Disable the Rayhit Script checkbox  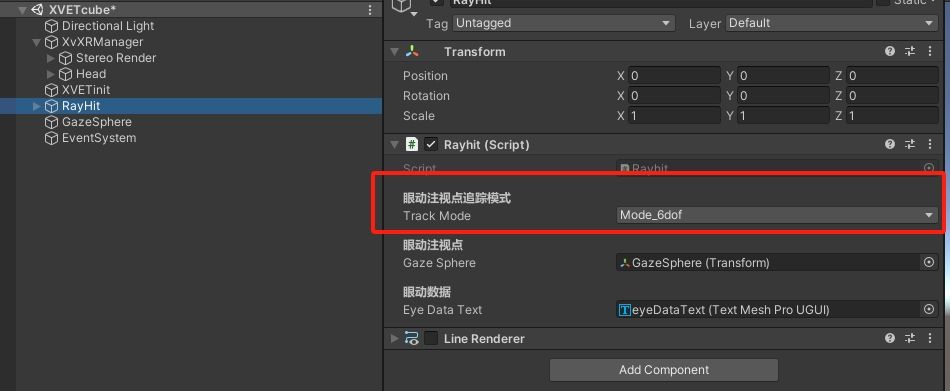tap(431, 144)
